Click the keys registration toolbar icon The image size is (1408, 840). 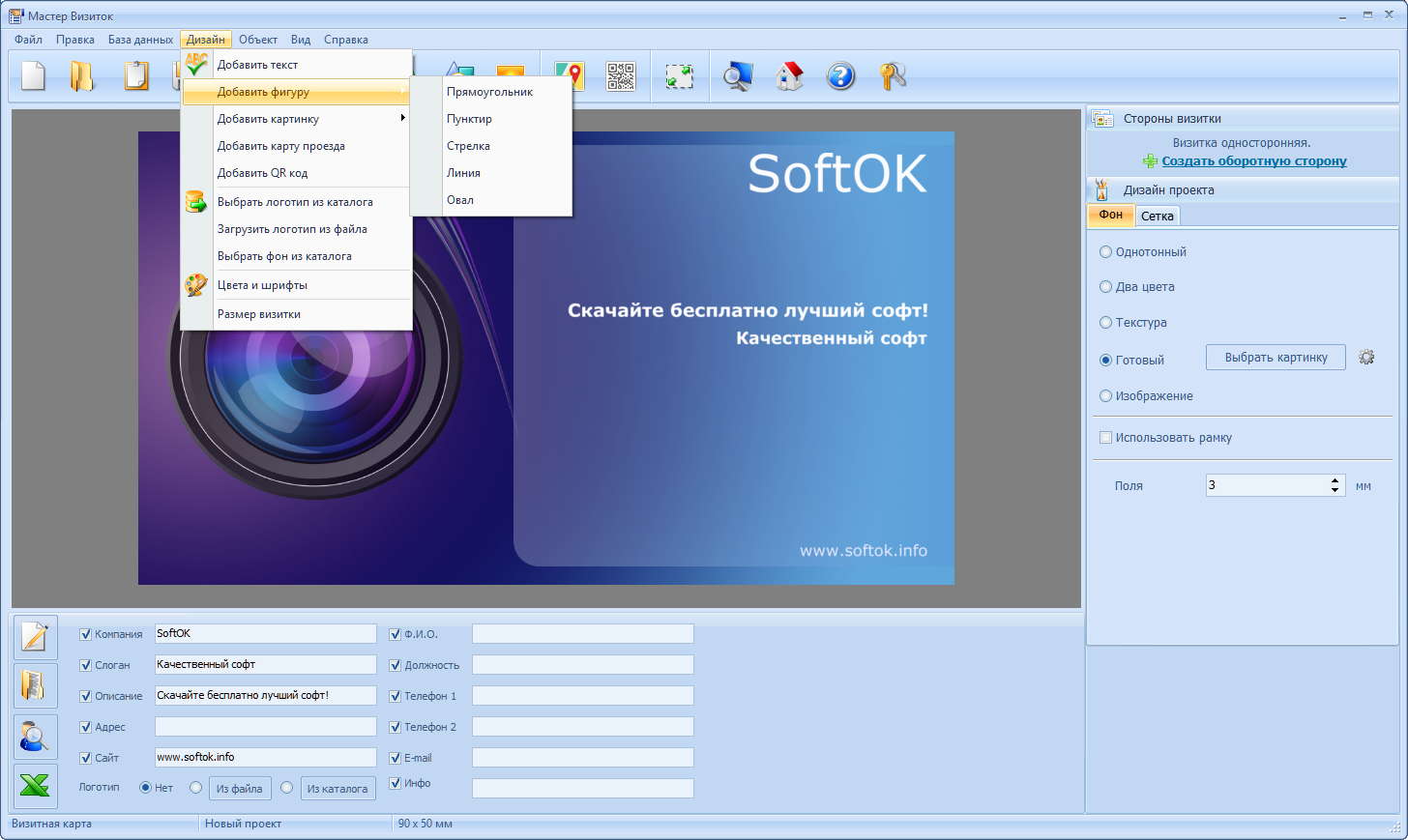(x=893, y=76)
